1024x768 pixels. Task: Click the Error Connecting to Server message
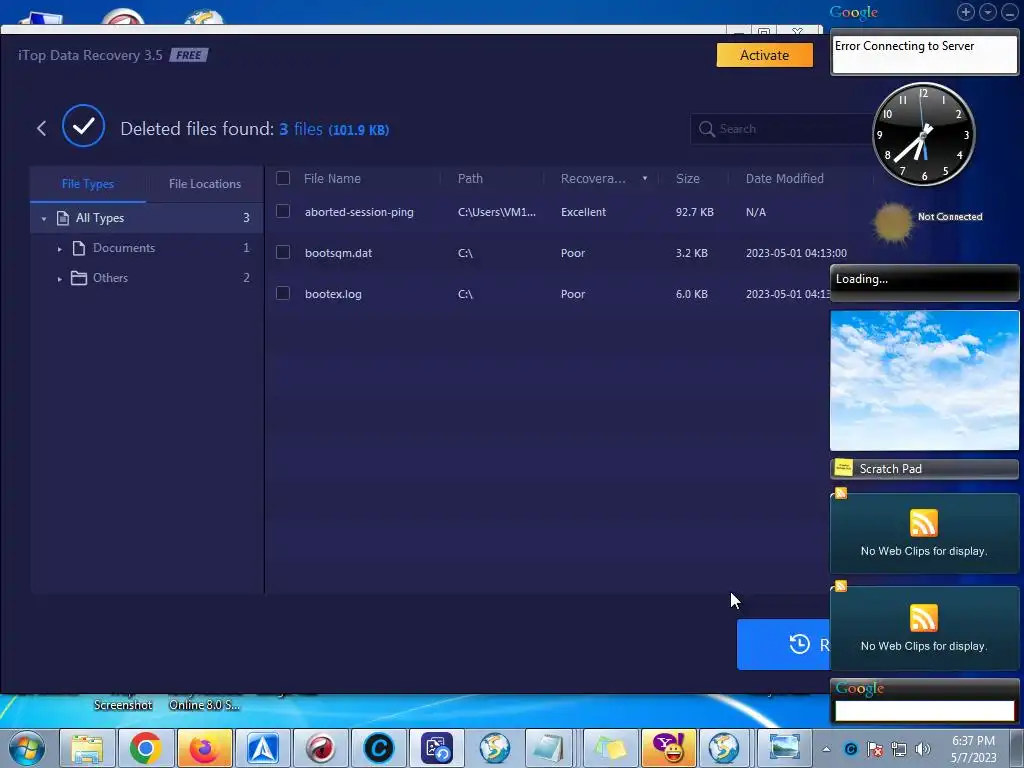coord(904,46)
